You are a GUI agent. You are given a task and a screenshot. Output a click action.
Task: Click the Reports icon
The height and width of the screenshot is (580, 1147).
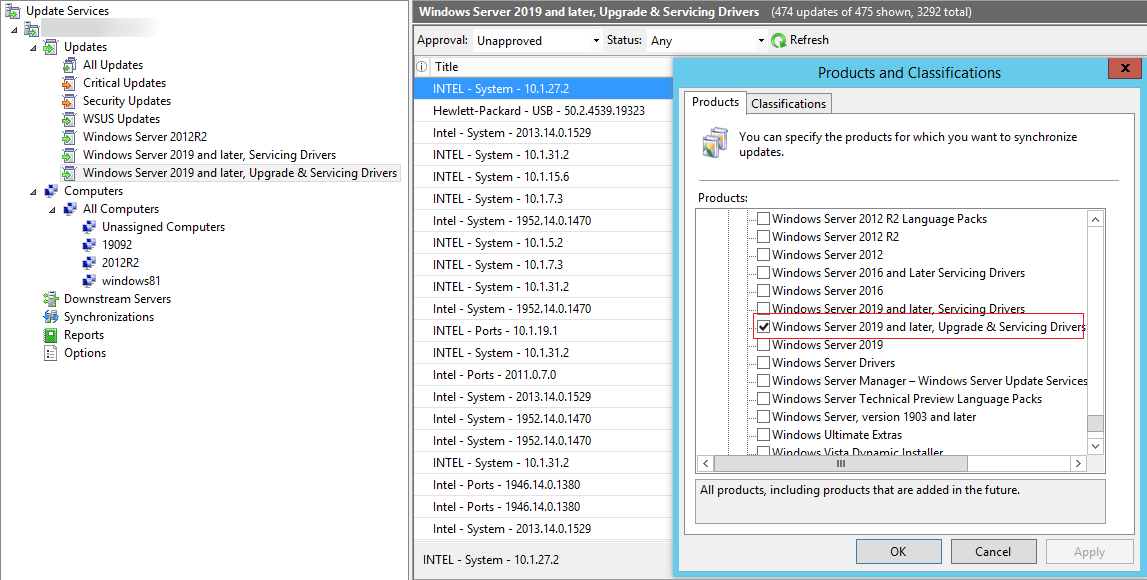pyautogui.click(x=50, y=335)
